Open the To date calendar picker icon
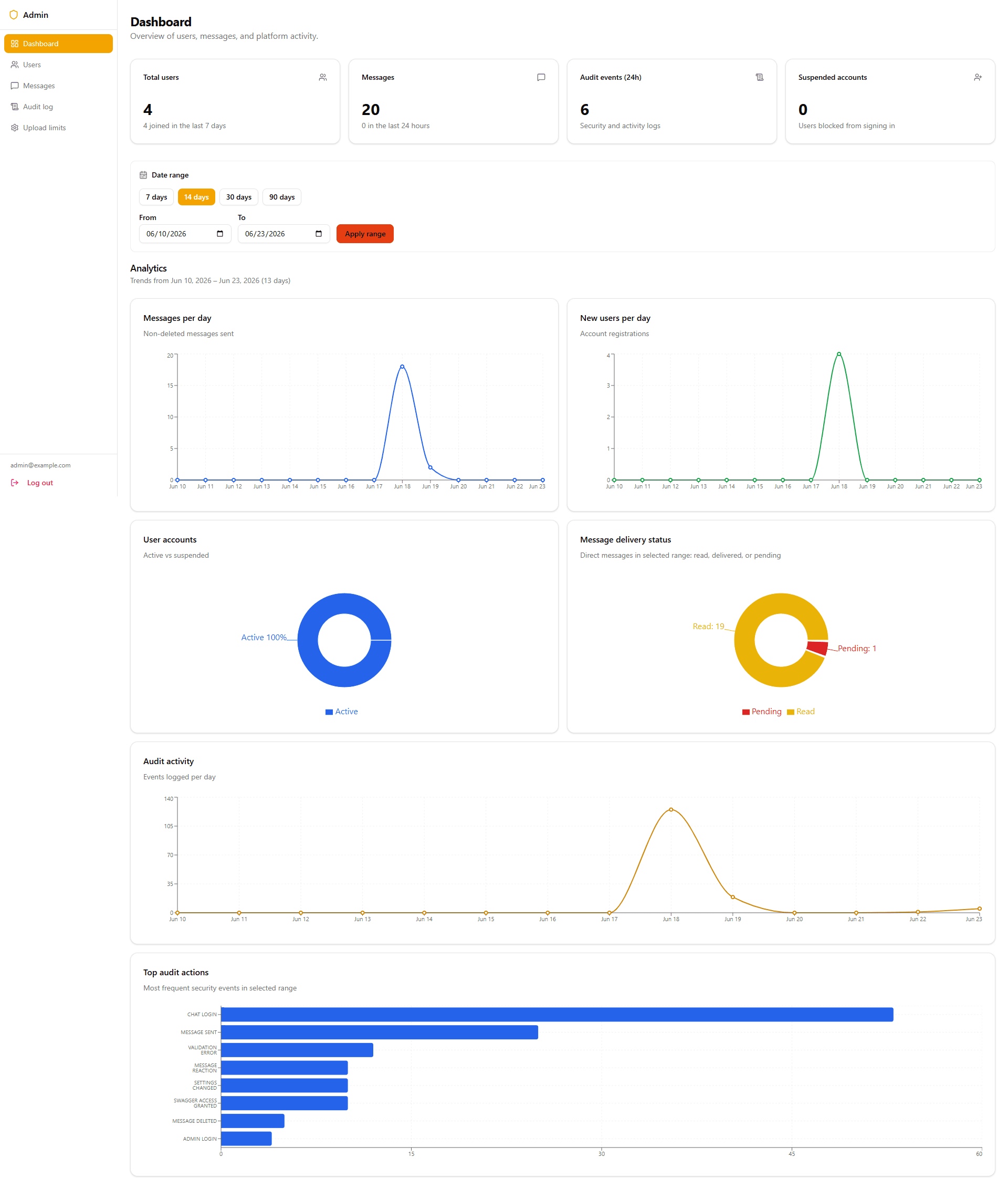Viewport: 1008px width, 1189px height. click(319, 234)
